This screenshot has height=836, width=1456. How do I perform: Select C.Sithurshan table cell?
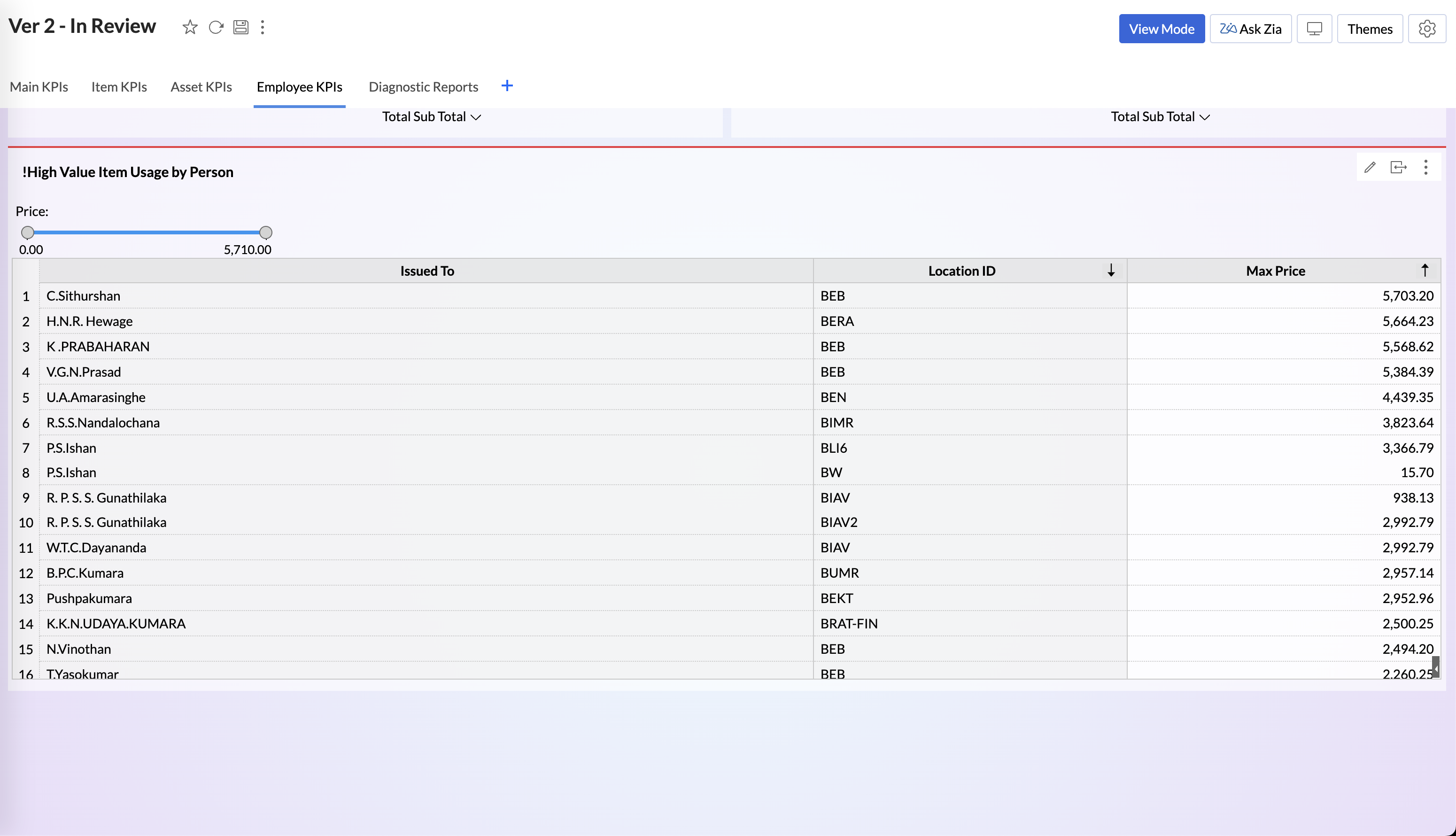83,296
